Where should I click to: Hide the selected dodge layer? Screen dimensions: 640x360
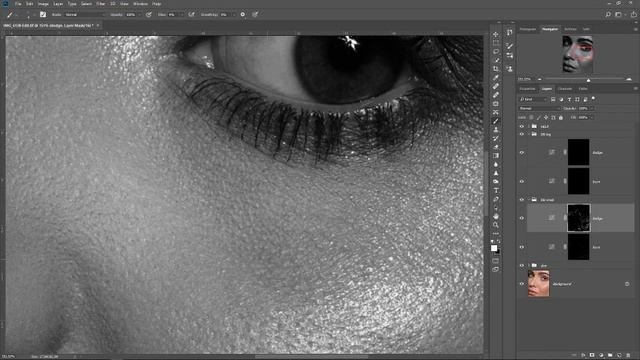click(522, 218)
